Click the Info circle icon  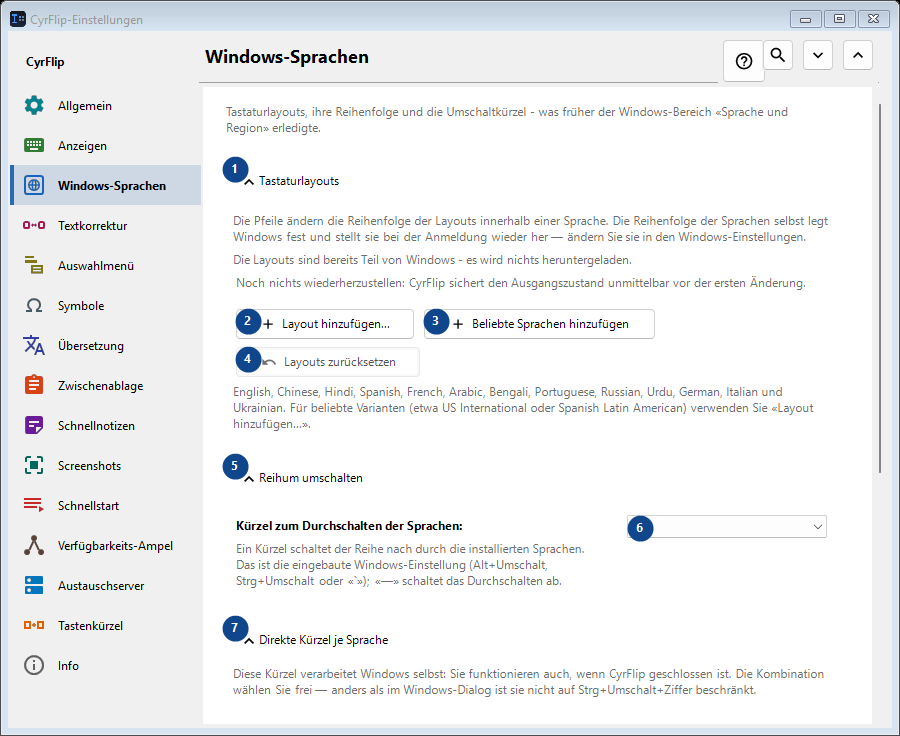34,665
